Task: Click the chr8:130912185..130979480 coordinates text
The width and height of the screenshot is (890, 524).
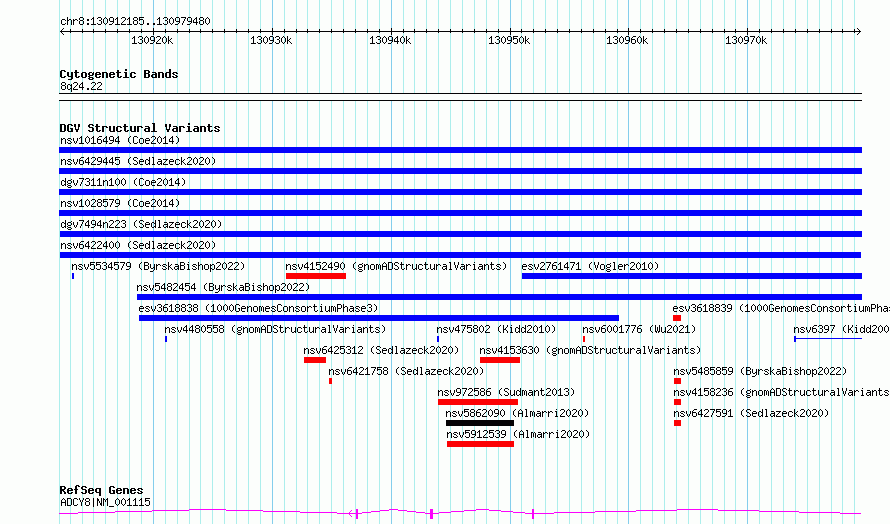Action: click(x=135, y=21)
